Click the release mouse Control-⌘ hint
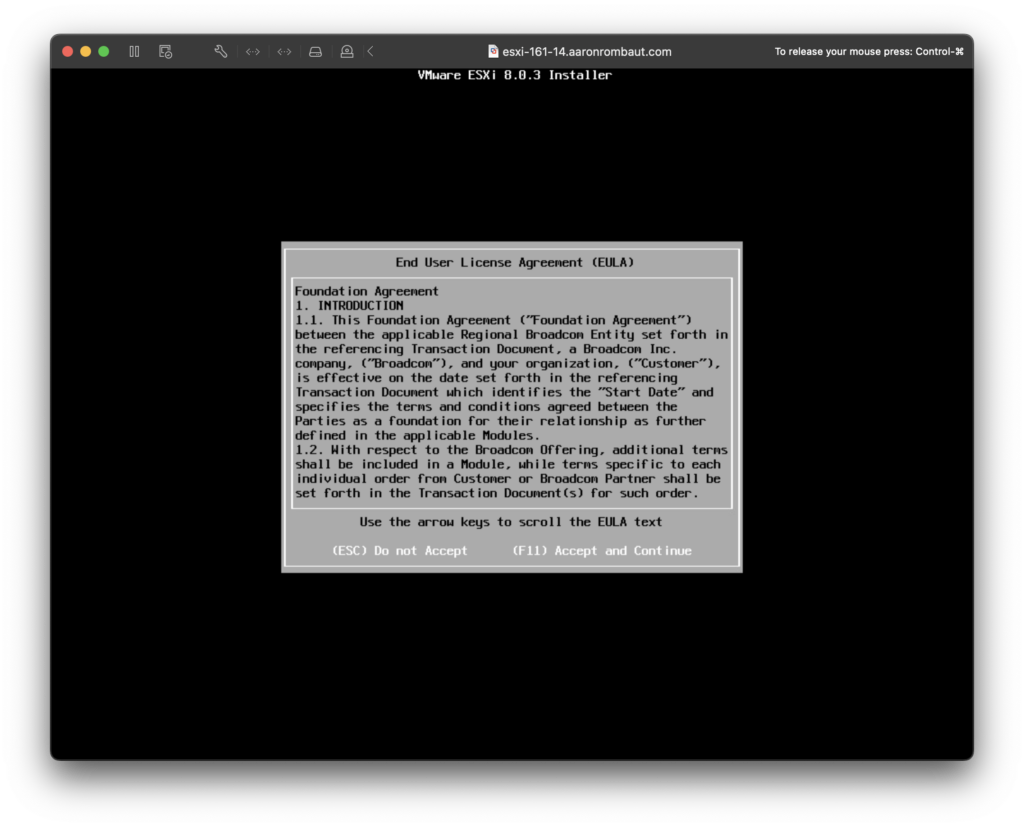The width and height of the screenshot is (1024, 827). pos(868,51)
